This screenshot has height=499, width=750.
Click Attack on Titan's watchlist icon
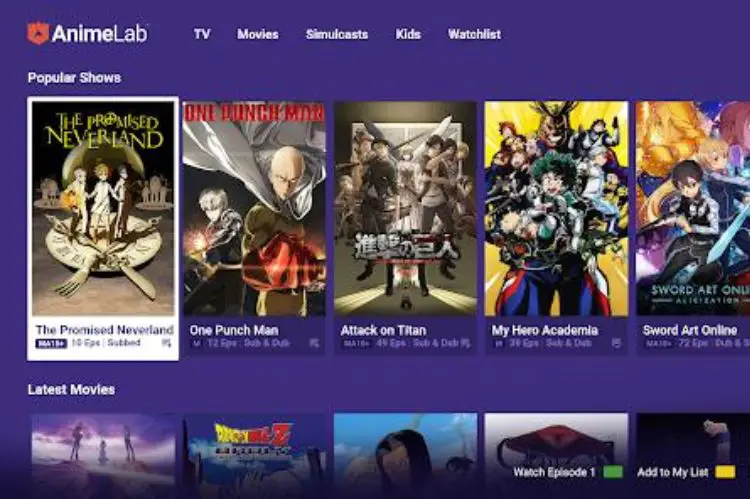(x=466, y=343)
